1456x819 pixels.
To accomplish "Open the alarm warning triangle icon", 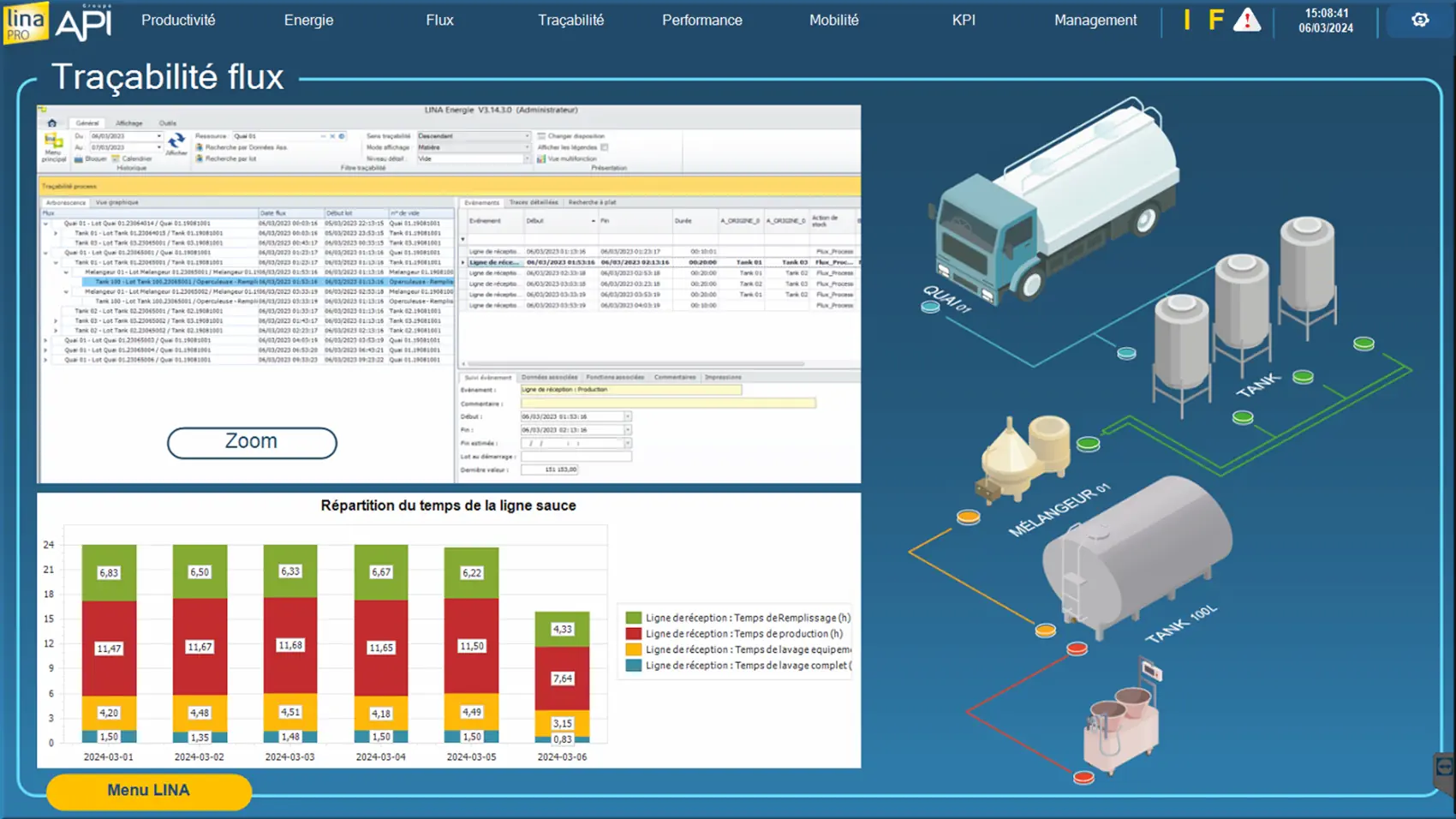I will [x=1246, y=21].
